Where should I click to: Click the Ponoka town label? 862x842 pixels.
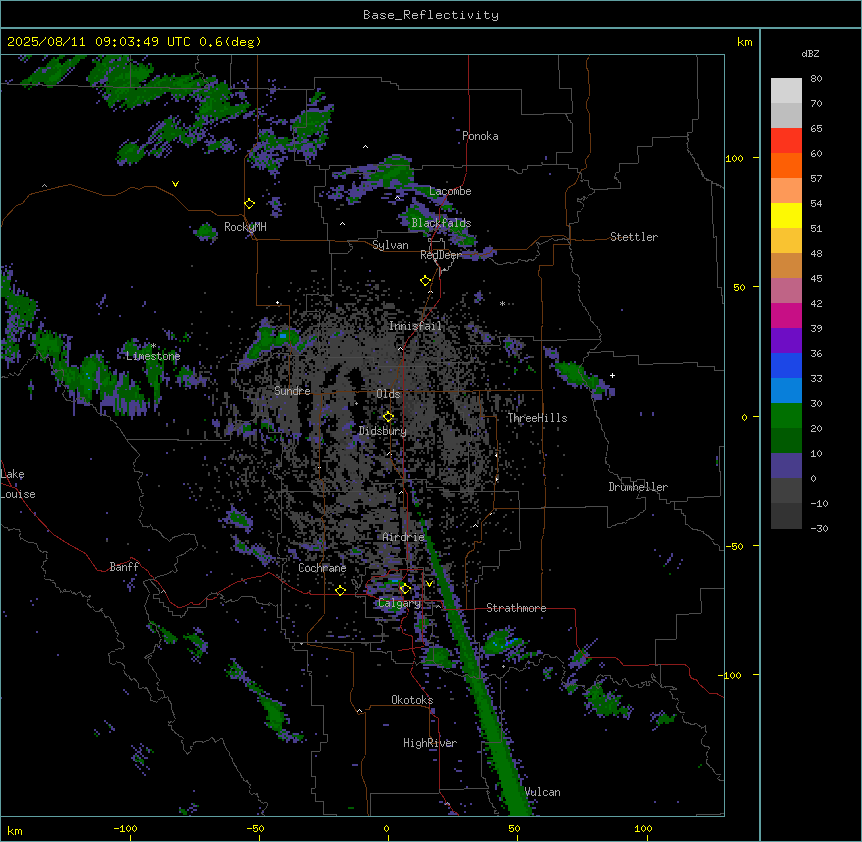click(x=480, y=136)
